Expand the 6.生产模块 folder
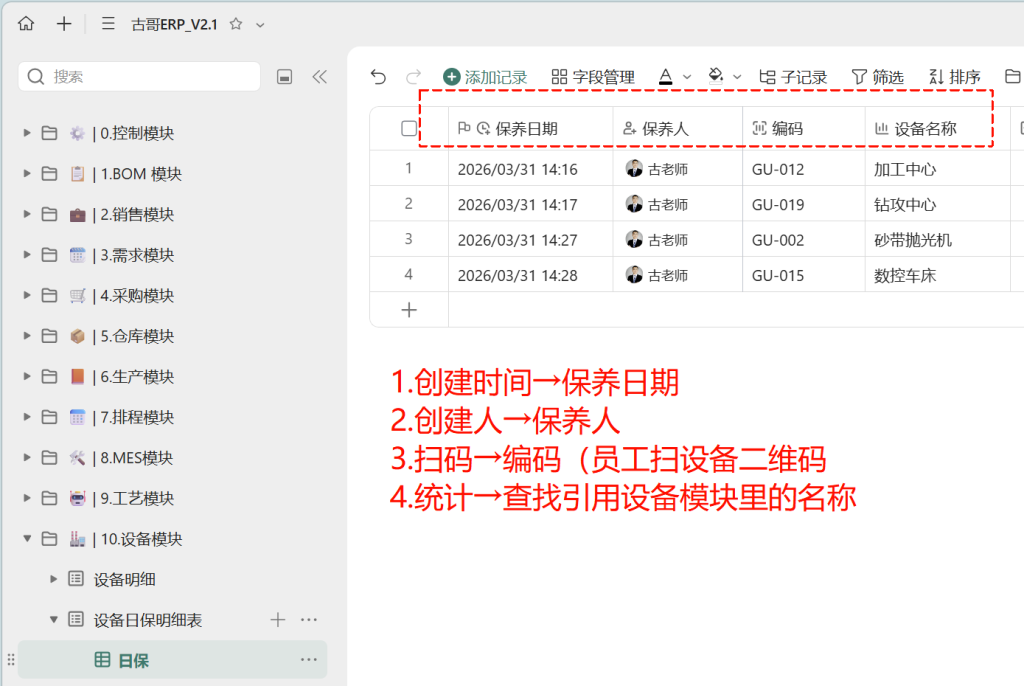The width and height of the screenshot is (1024, 686). click(27, 376)
